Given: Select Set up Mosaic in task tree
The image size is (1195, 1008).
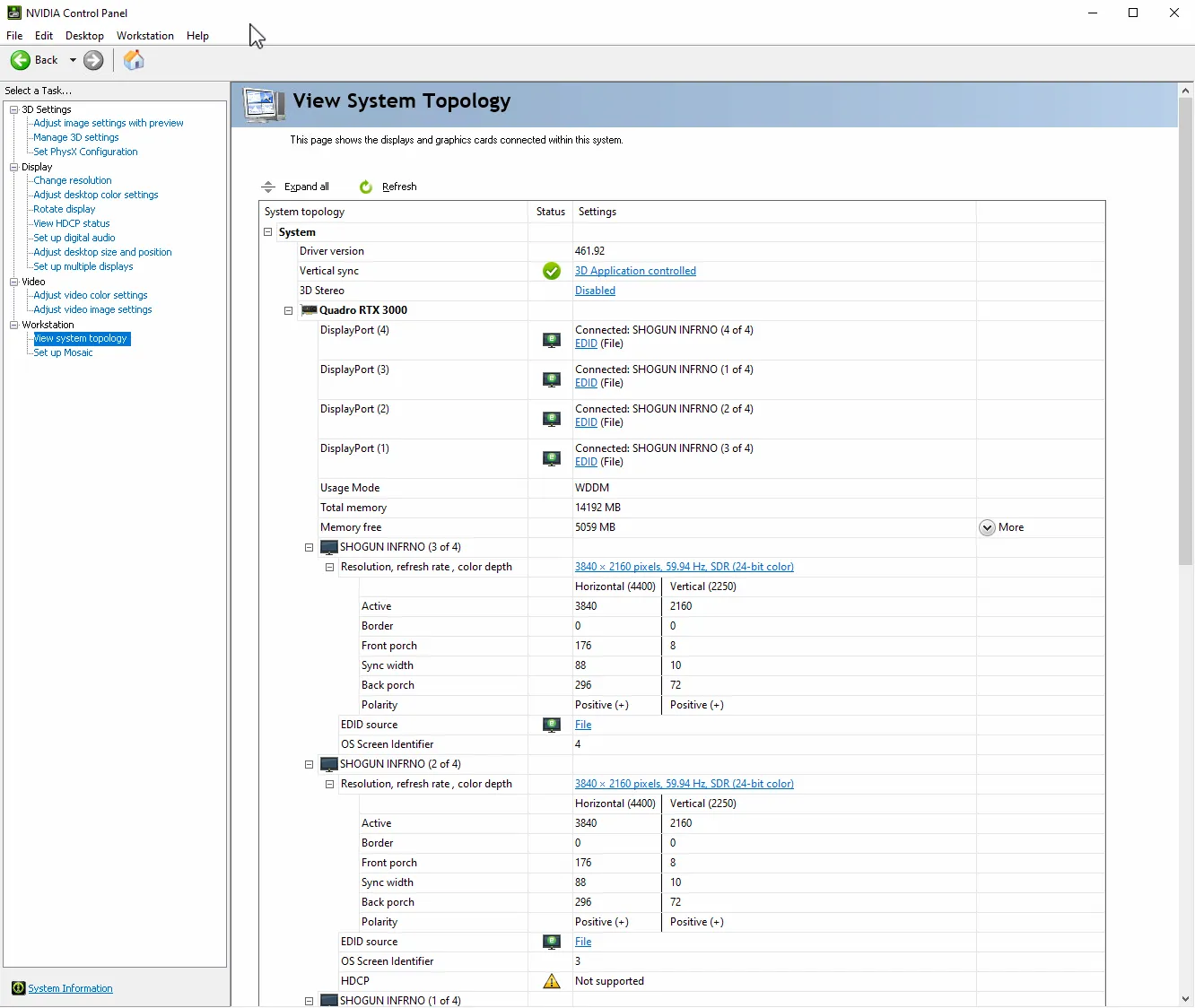Looking at the screenshot, I should (63, 352).
